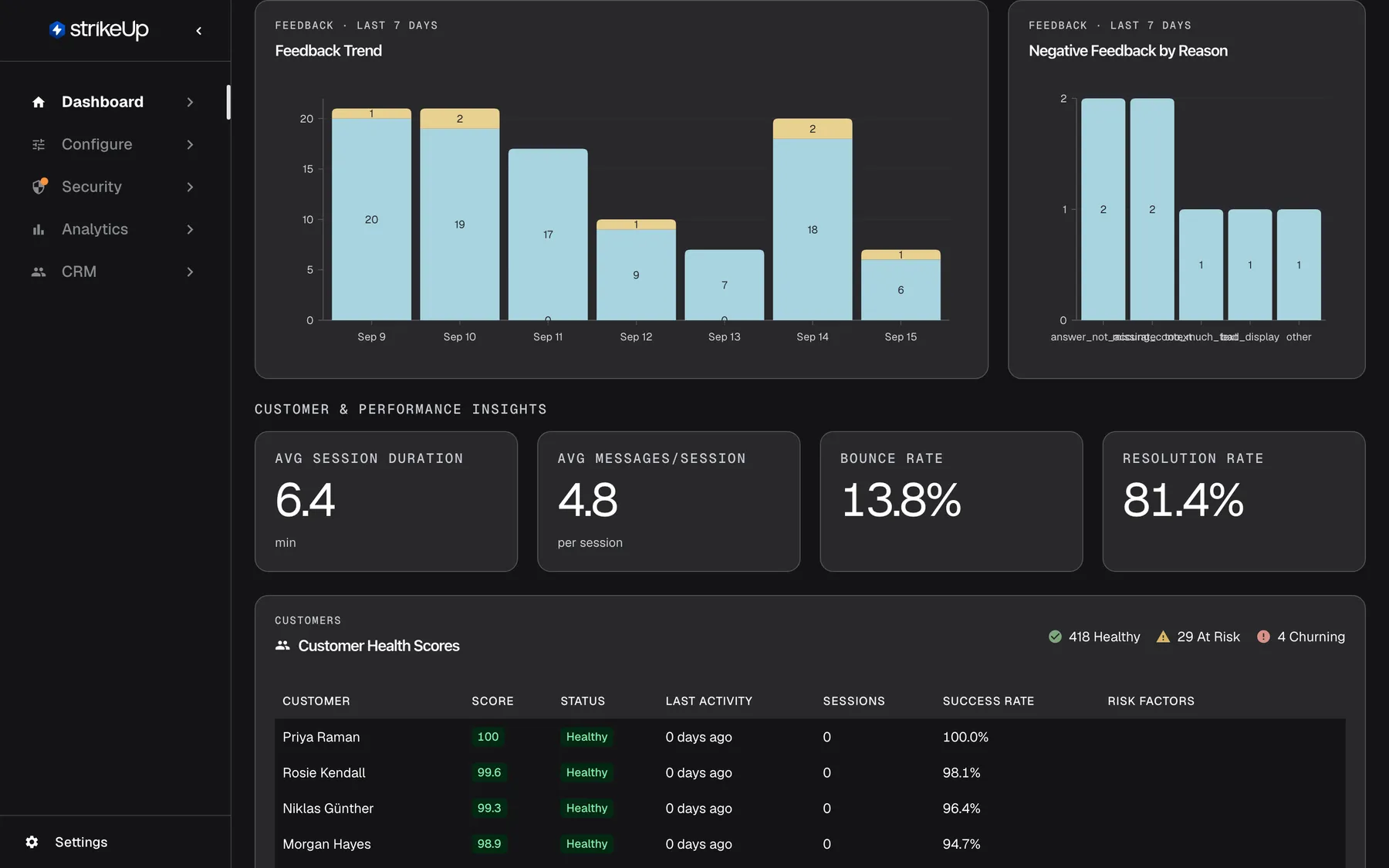
Task: Click the Sep 12 positive feedback bar
Action: tap(636, 275)
